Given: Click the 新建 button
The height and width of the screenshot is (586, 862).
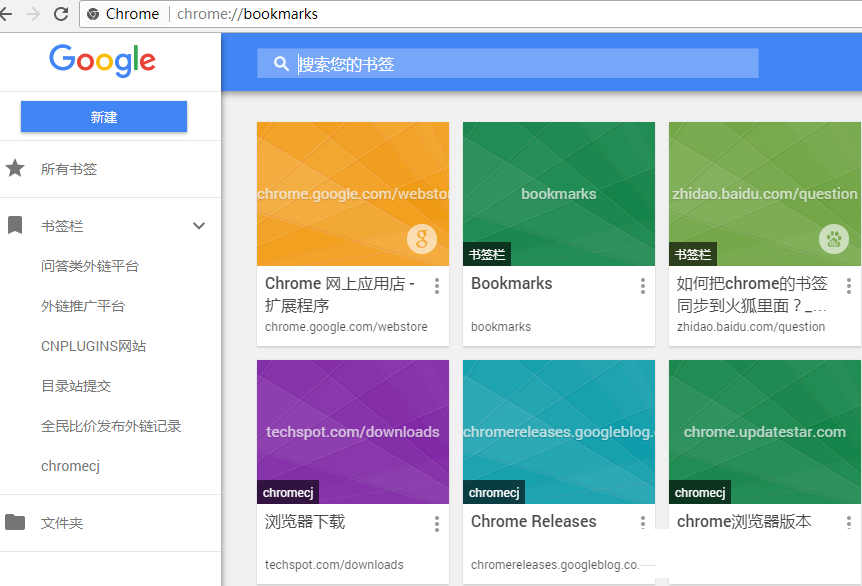Looking at the screenshot, I should [104, 117].
